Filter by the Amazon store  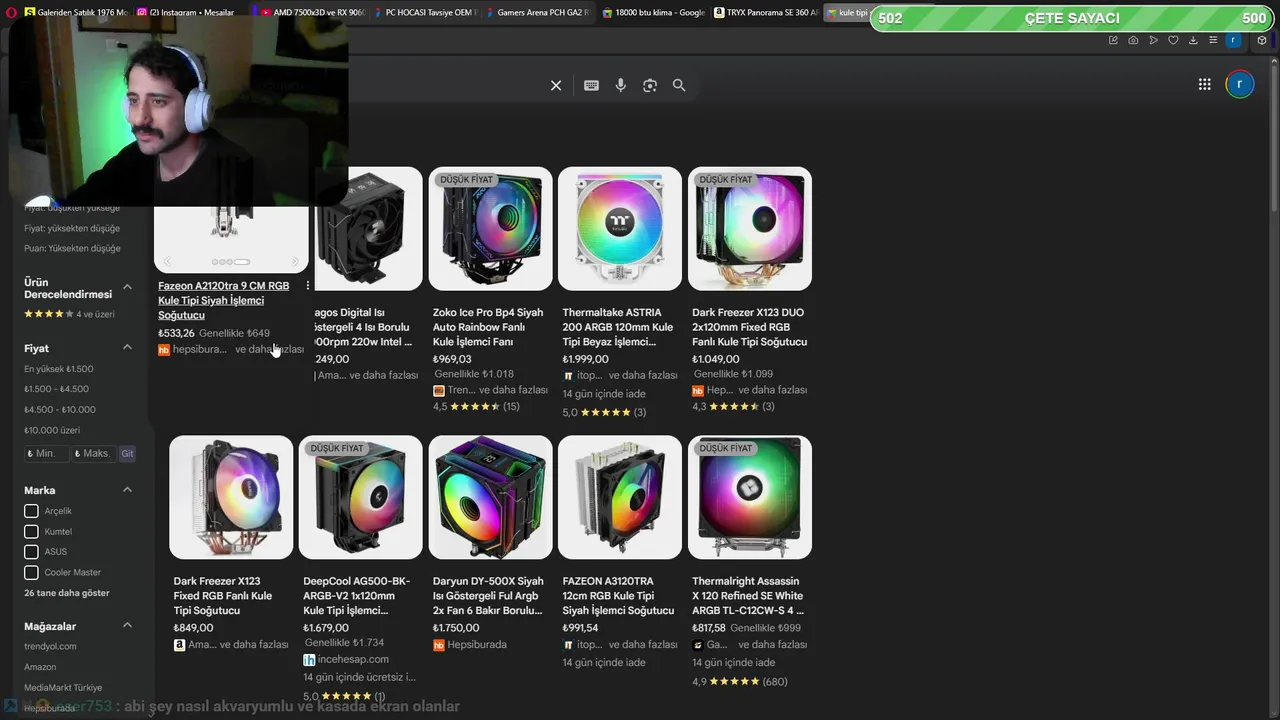coord(40,667)
